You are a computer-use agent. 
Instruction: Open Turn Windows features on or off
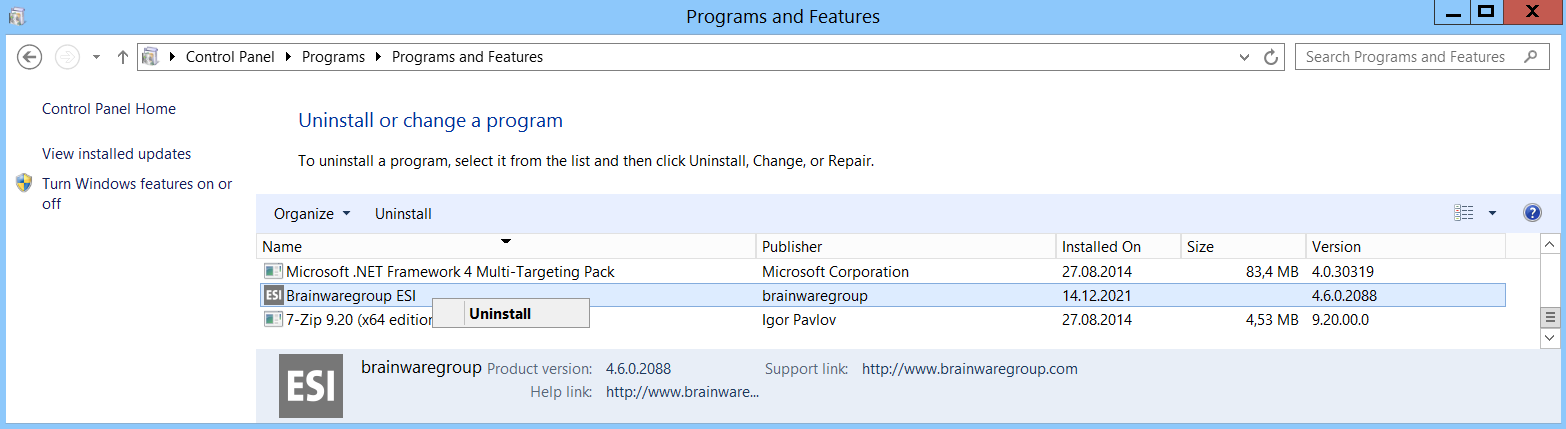point(137,194)
